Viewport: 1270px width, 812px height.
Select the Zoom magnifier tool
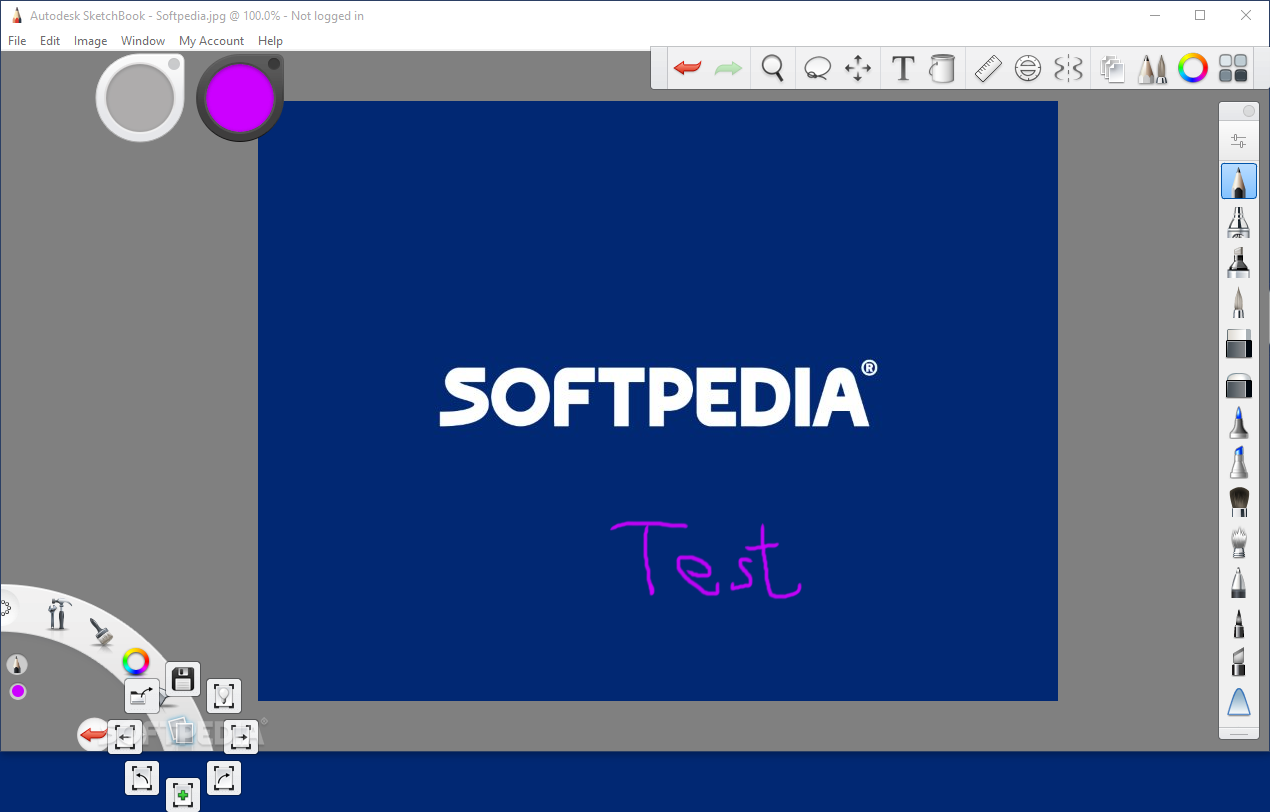pyautogui.click(x=772, y=68)
